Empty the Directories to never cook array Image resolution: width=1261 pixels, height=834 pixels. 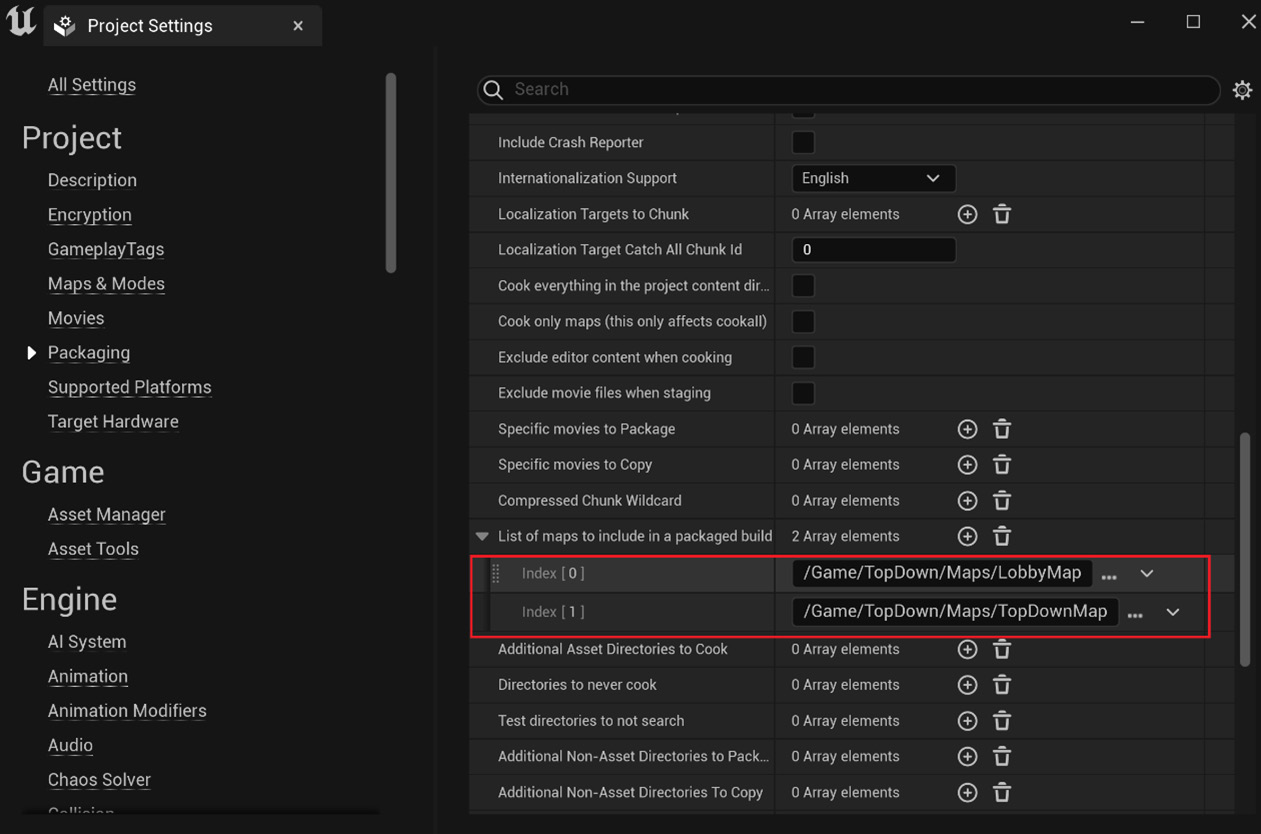pyautogui.click(x=1002, y=685)
